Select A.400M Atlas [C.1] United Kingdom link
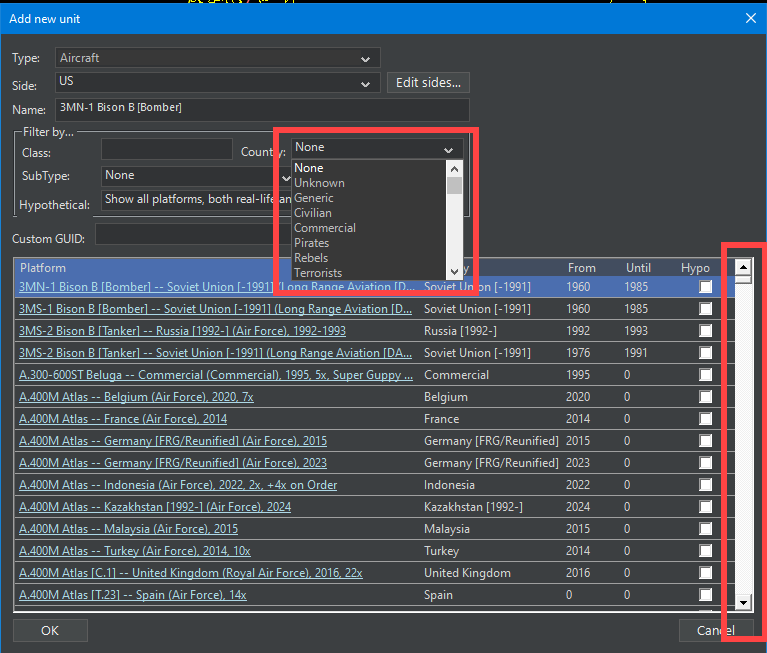 coord(191,573)
